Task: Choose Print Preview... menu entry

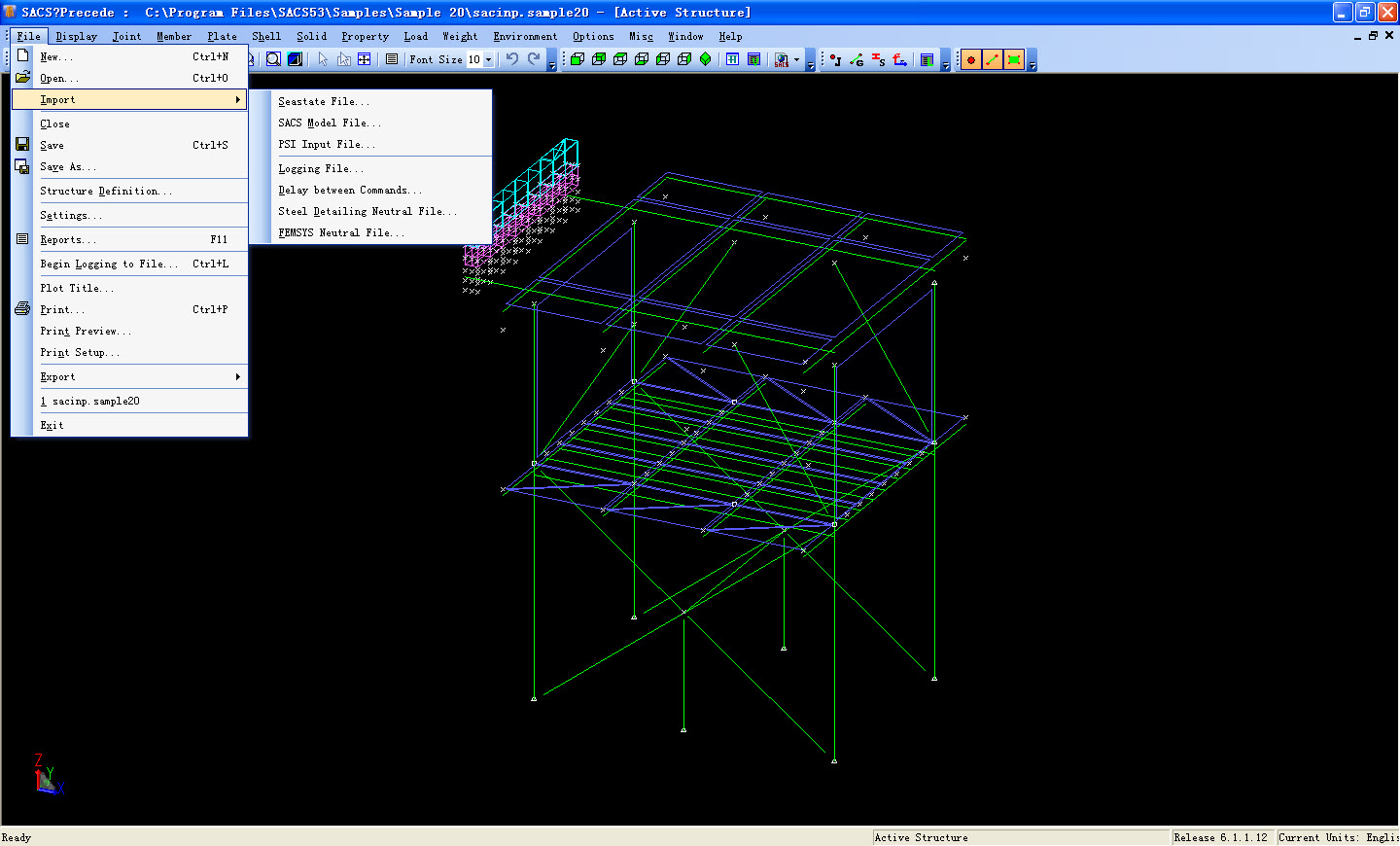Action: pyautogui.click(x=130, y=331)
